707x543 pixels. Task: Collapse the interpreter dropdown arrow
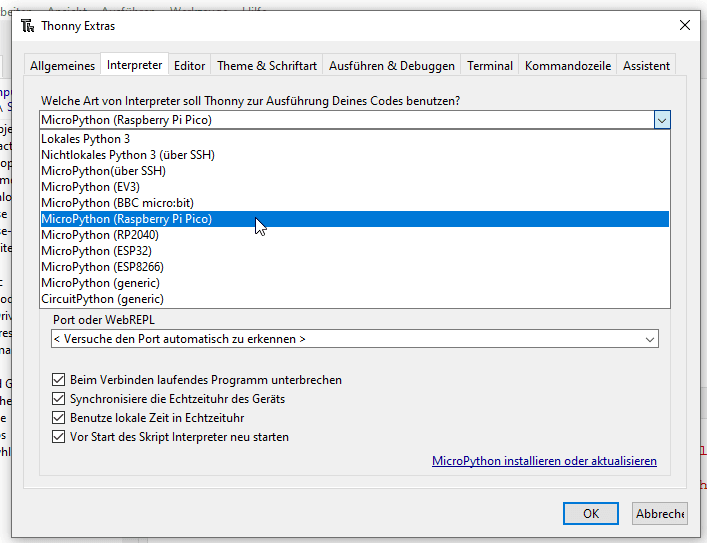coord(661,119)
